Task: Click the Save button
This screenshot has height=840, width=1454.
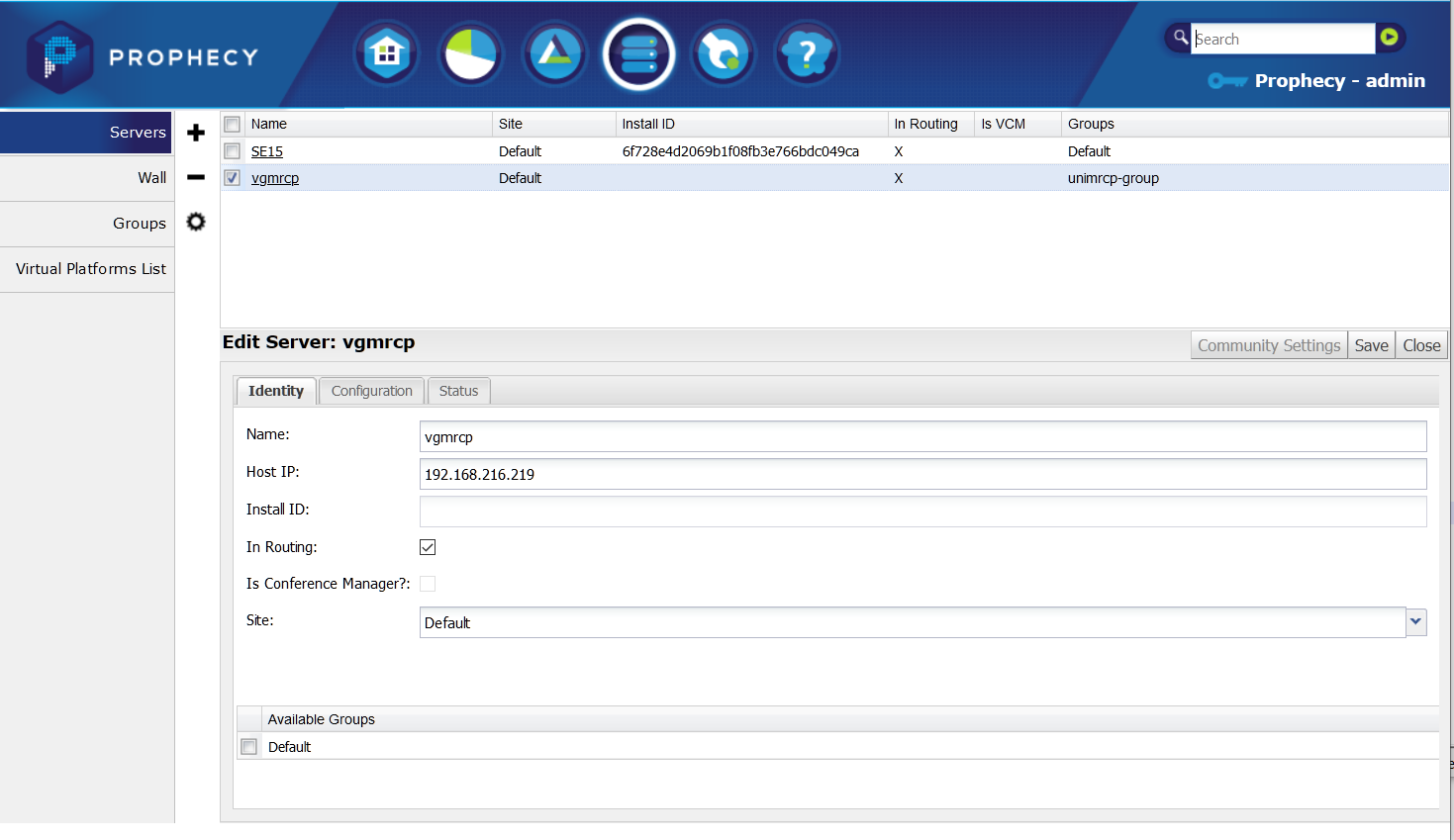Action: coord(1372,345)
